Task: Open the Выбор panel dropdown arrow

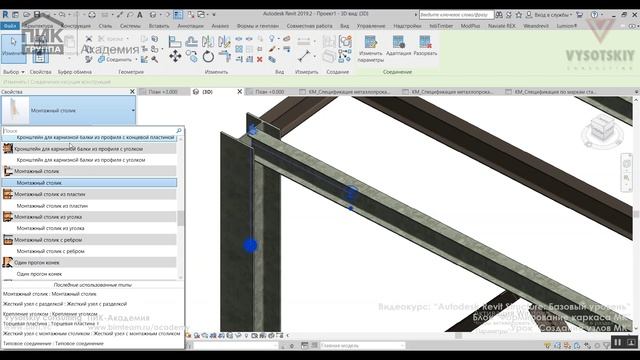Action: [23, 72]
